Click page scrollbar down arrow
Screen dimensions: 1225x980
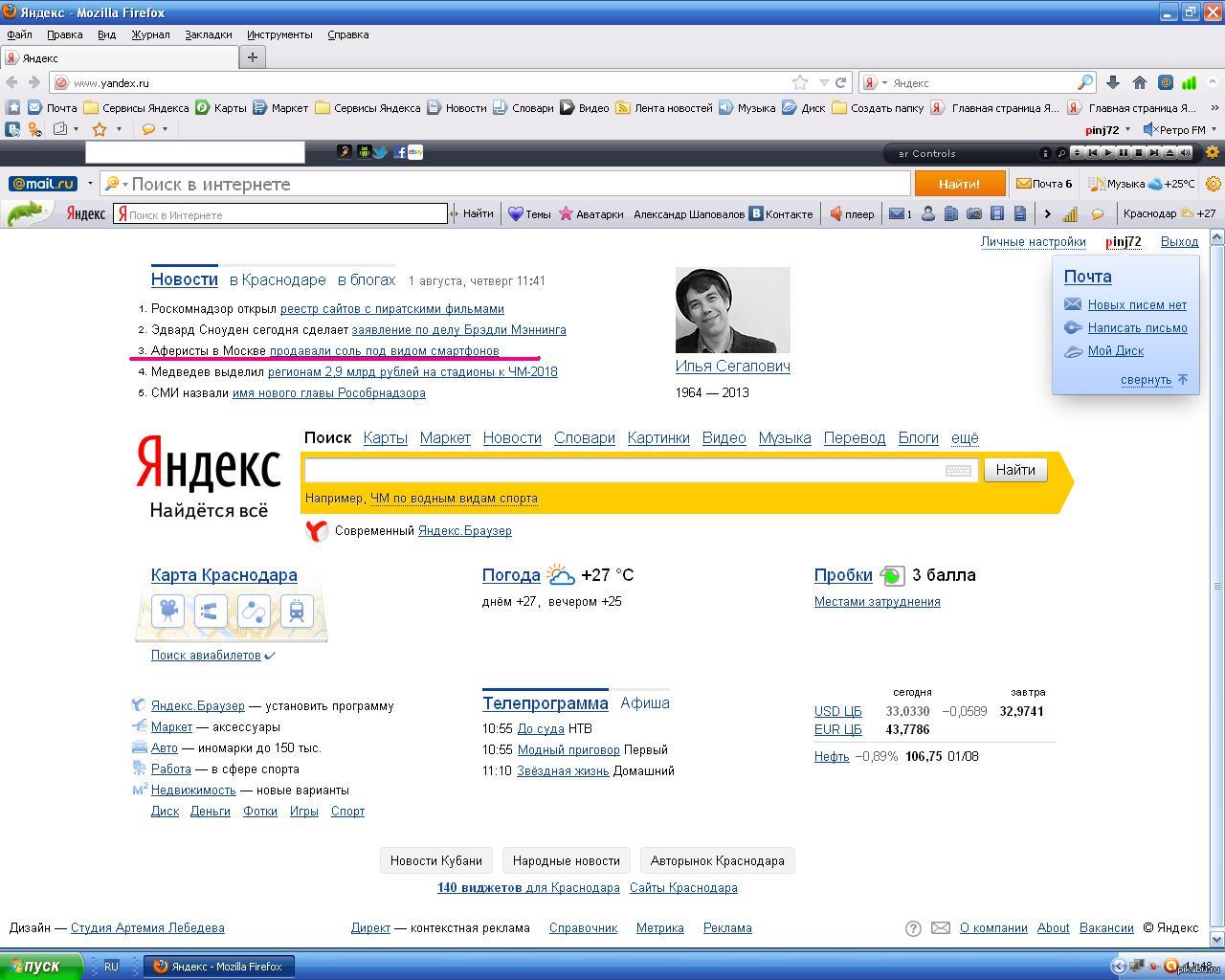(x=1217, y=939)
